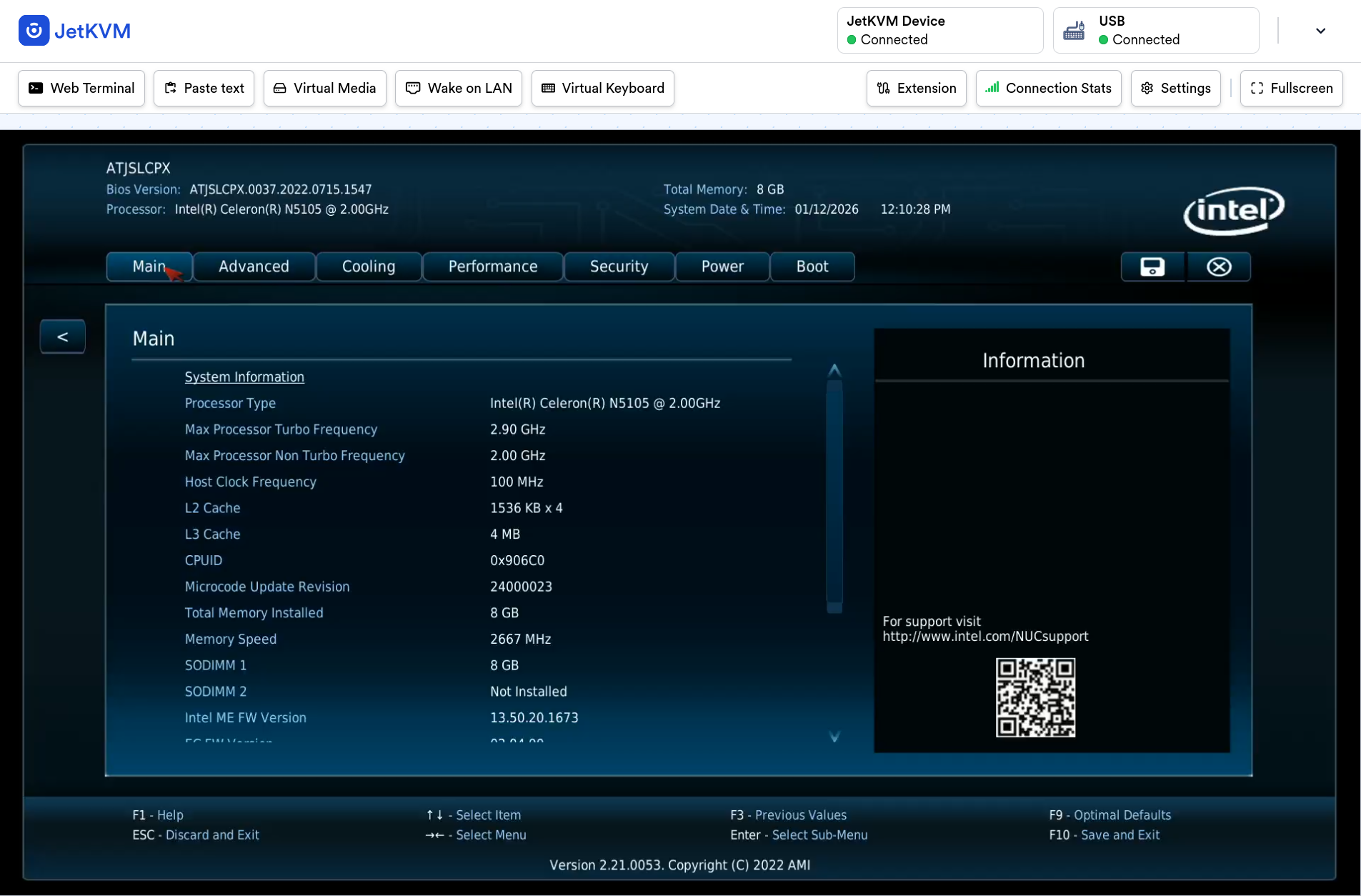
Task: Show the Virtual Keyboard
Action: pyautogui.click(x=603, y=88)
